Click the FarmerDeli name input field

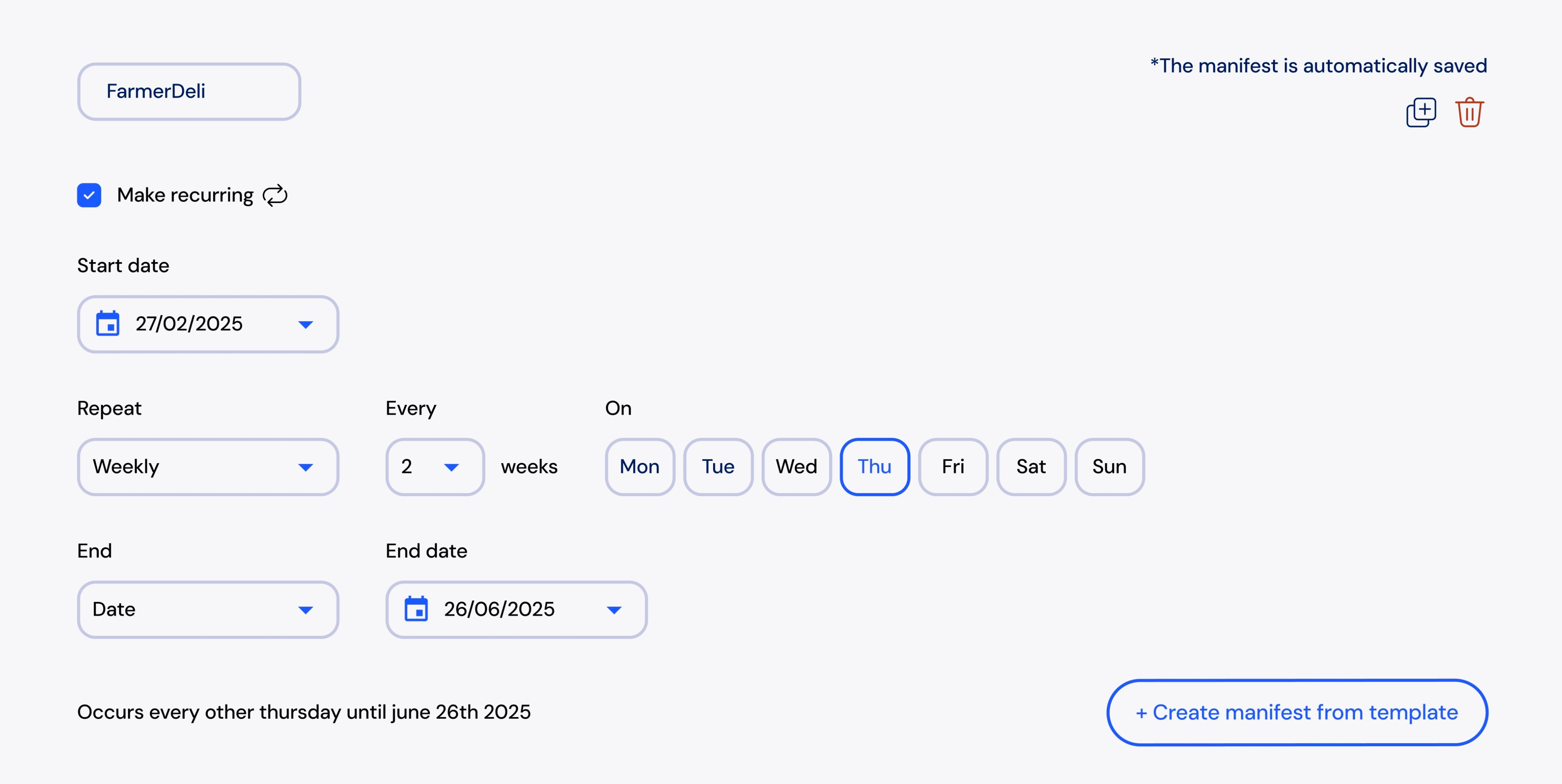[x=189, y=91]
